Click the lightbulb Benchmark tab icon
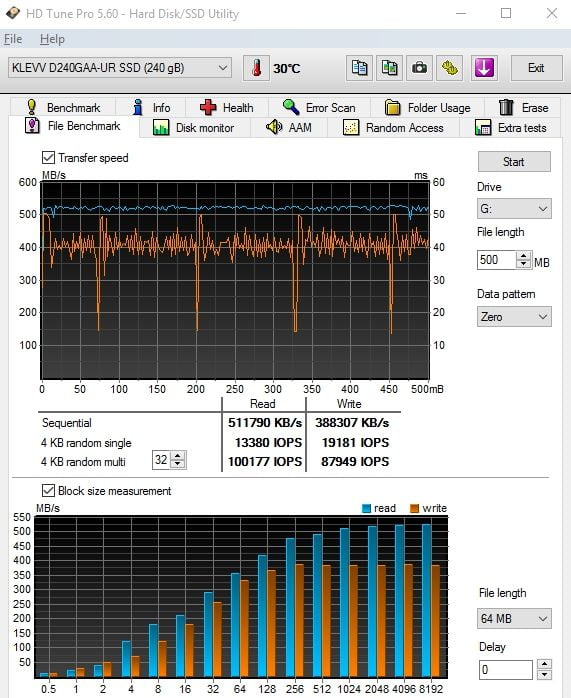571x698 pixels. coord(32,107)
